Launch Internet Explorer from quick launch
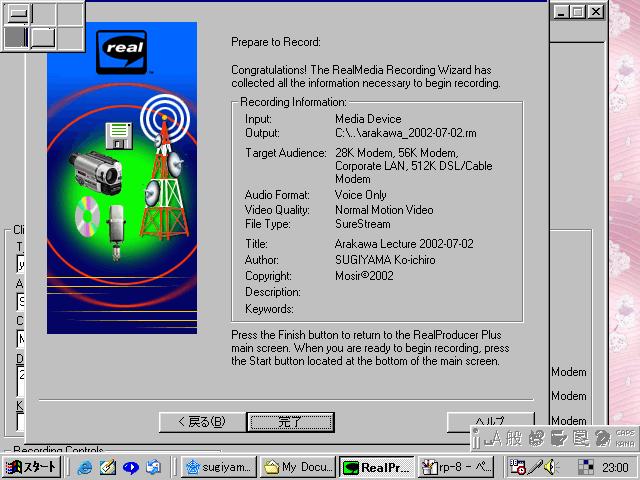 pyautogui.click(x=84, y=467)
